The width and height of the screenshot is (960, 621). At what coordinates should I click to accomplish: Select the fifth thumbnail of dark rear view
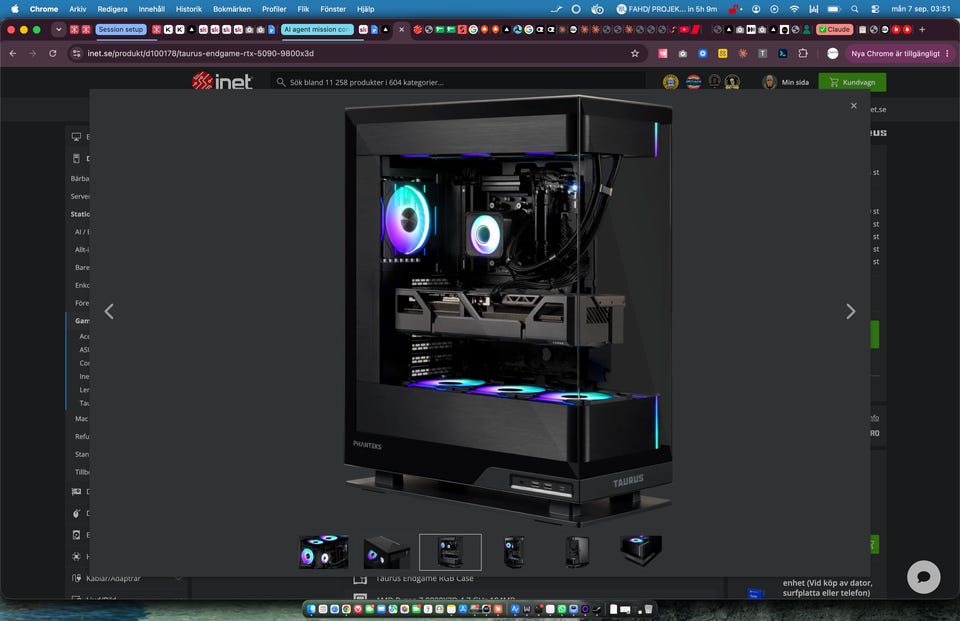pos(577,552)
